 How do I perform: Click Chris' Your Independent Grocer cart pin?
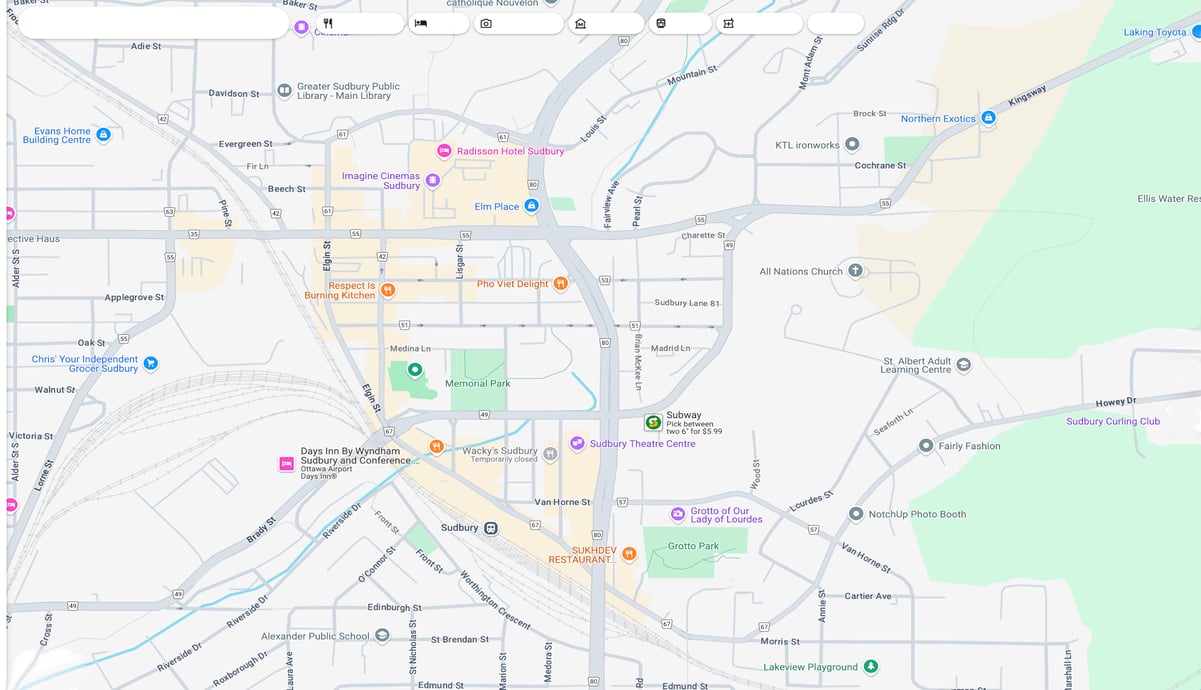tap(150, 363)
